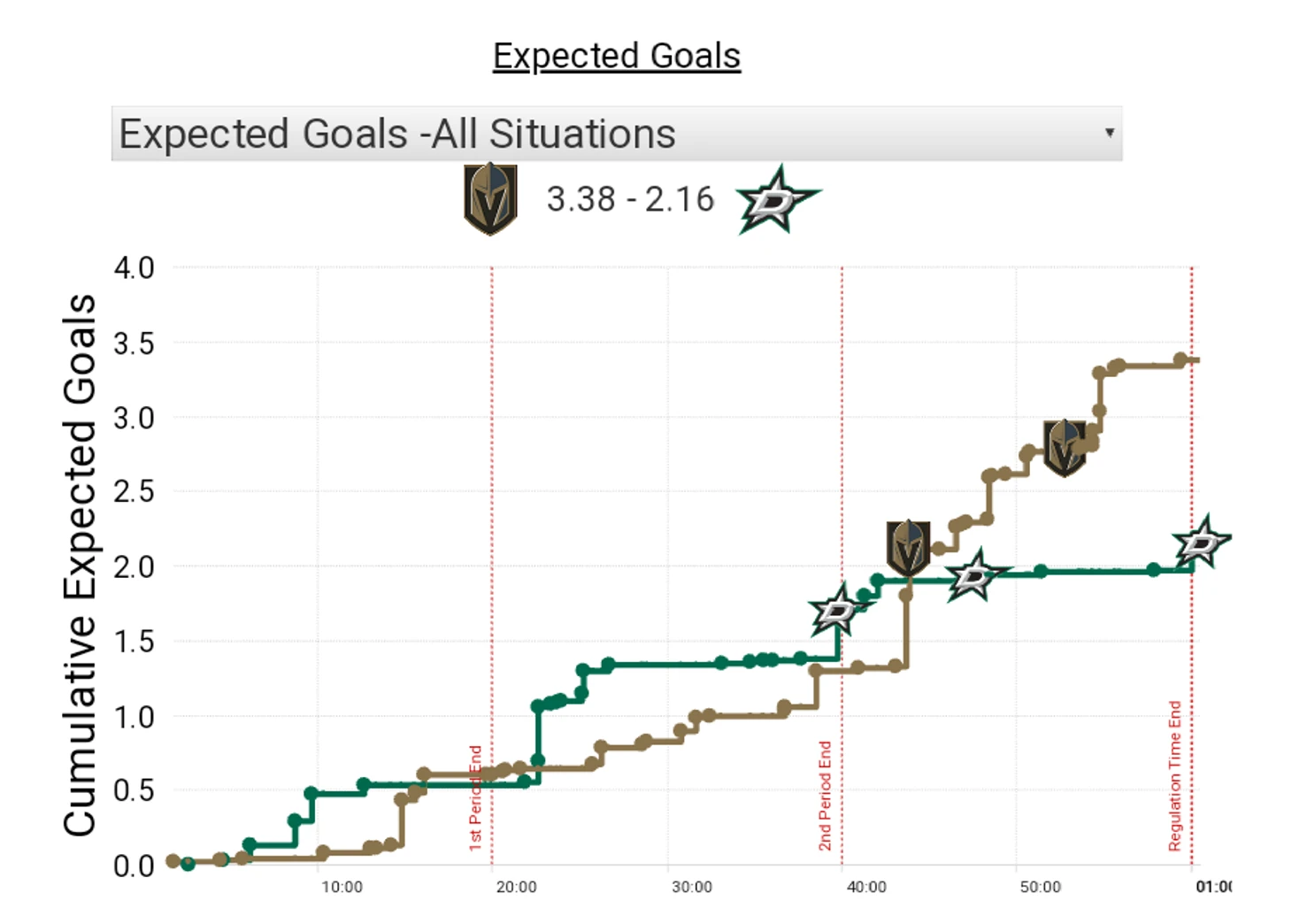Select the Stars goal marker near 47:00
1292x924 pixels.
(974, 577)
